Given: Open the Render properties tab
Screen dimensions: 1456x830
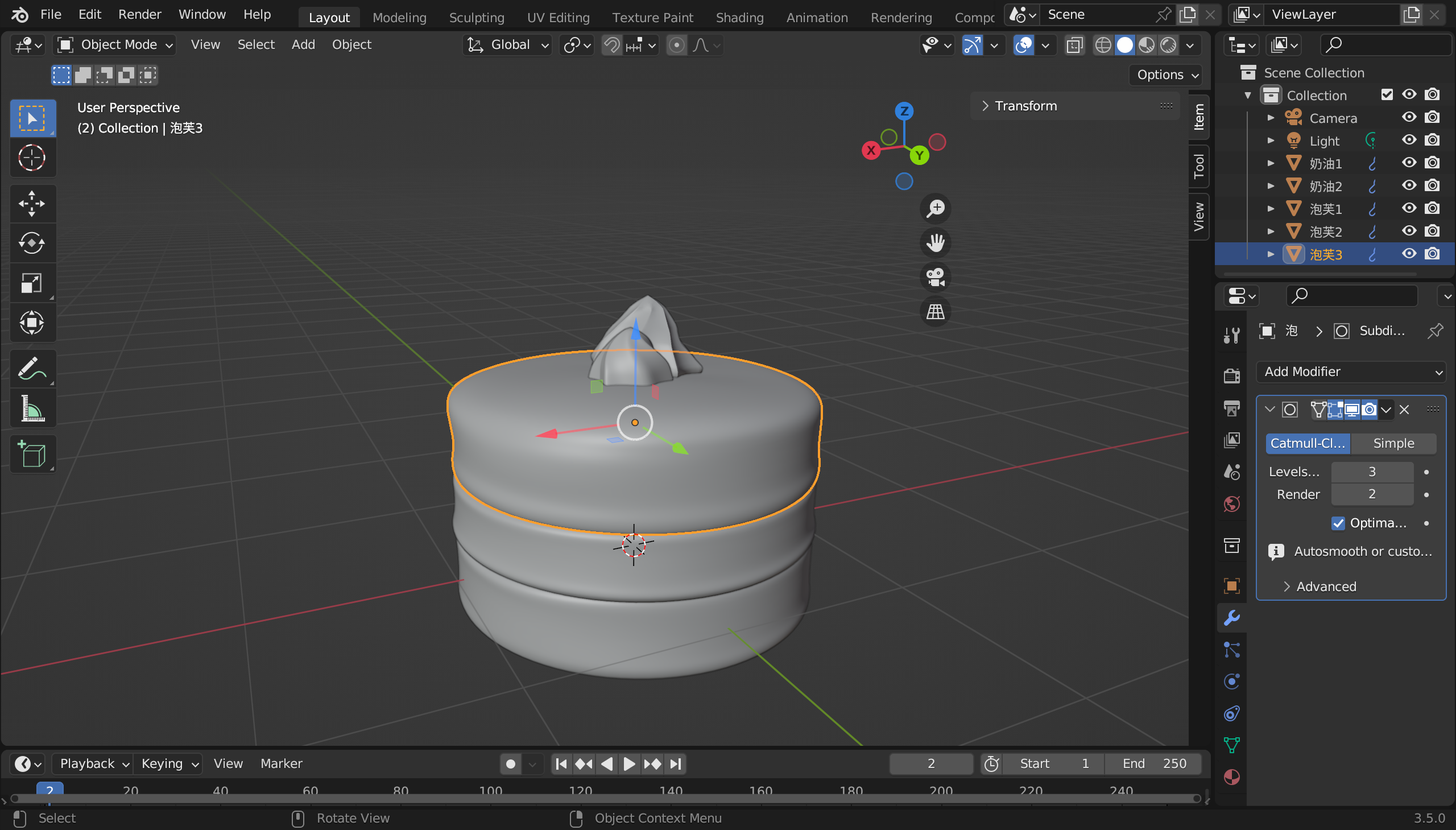Looking at the screenshot, I should point(1231,376).
